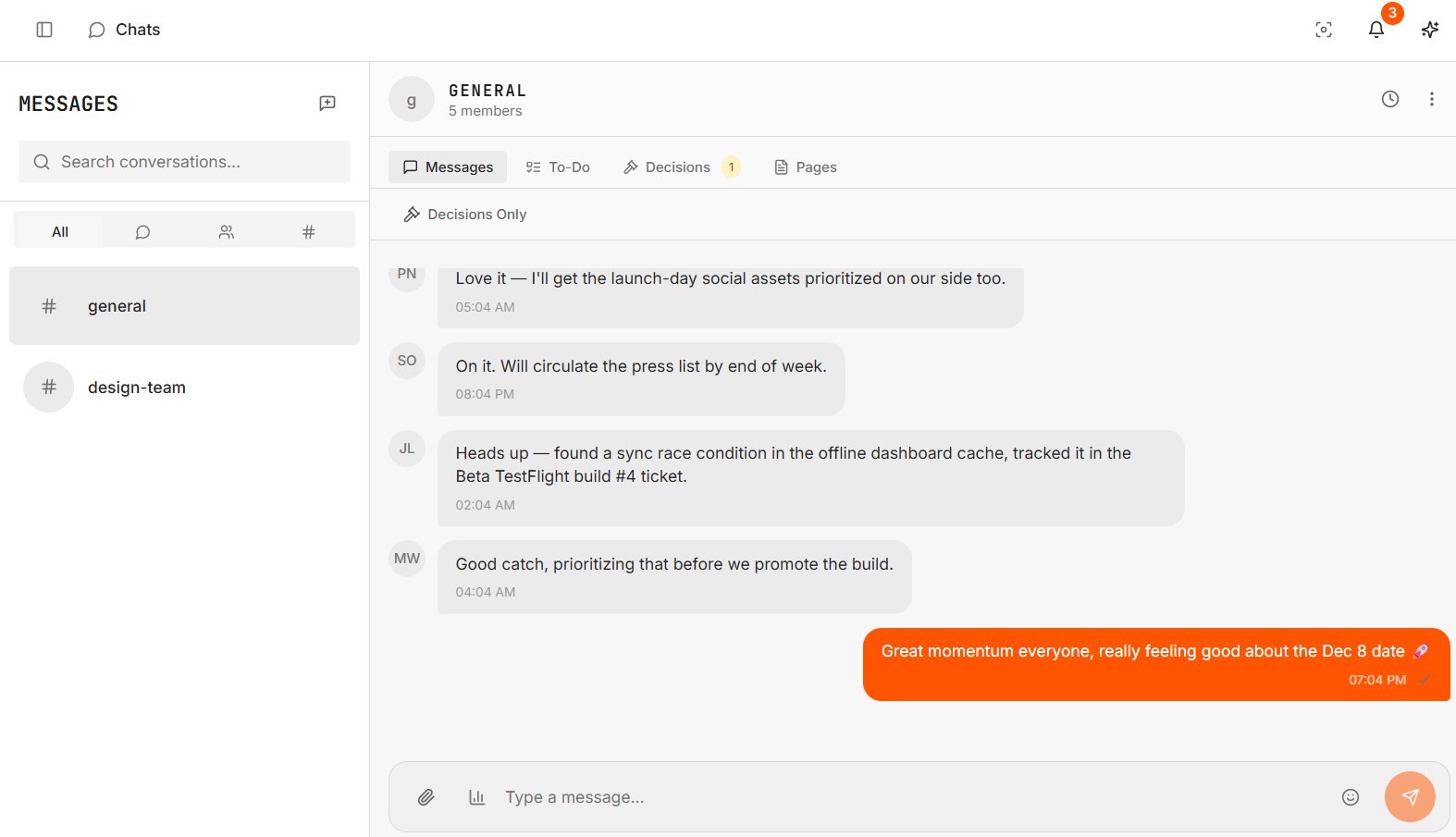Open the Decisions tab
The width and height of the screenshot is (1456, 837).
point(682,167)
